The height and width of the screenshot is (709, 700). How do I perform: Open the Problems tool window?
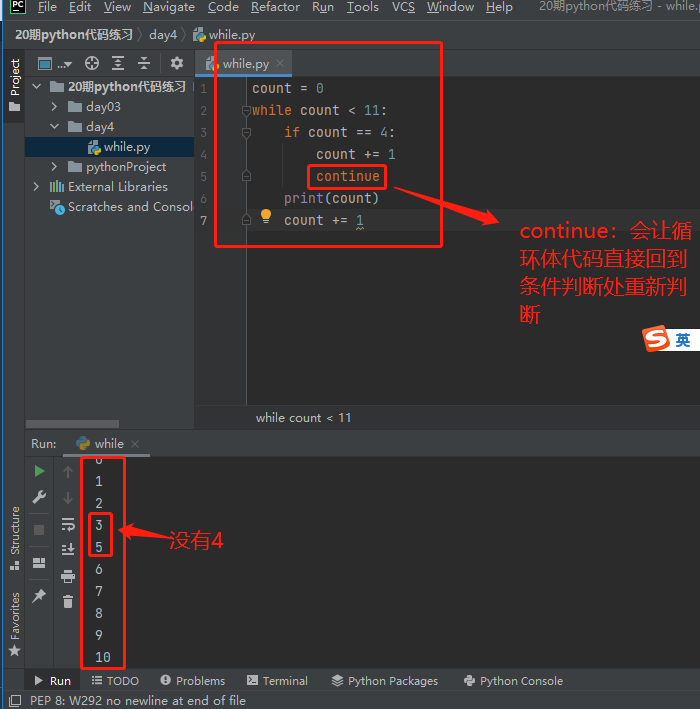click(193, 681)
